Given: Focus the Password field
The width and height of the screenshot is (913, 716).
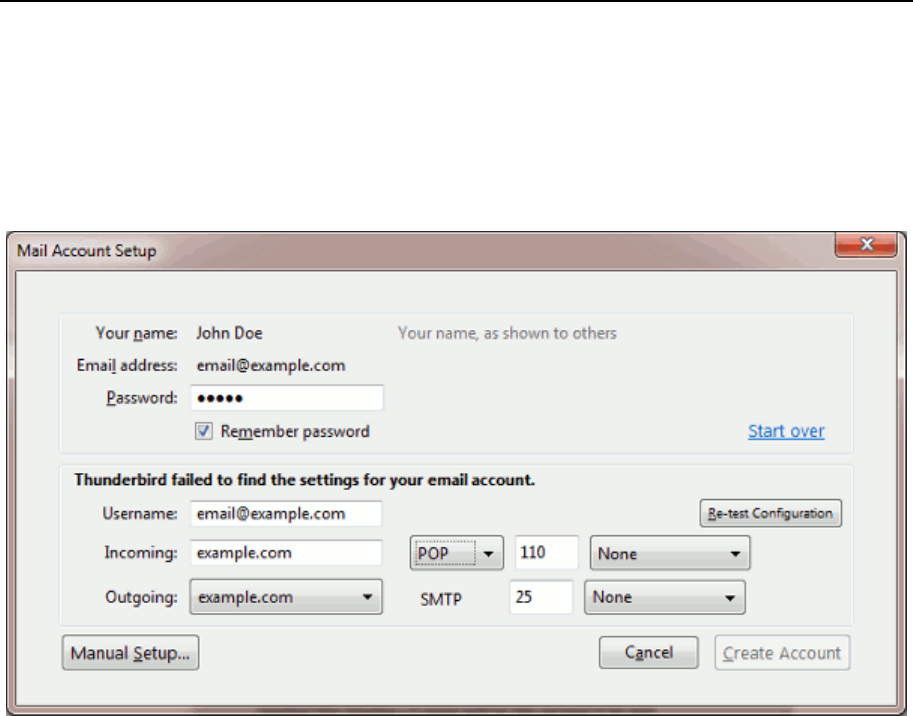Looking at the screenshot, I should pyautogui.click(x=287, y=398).
